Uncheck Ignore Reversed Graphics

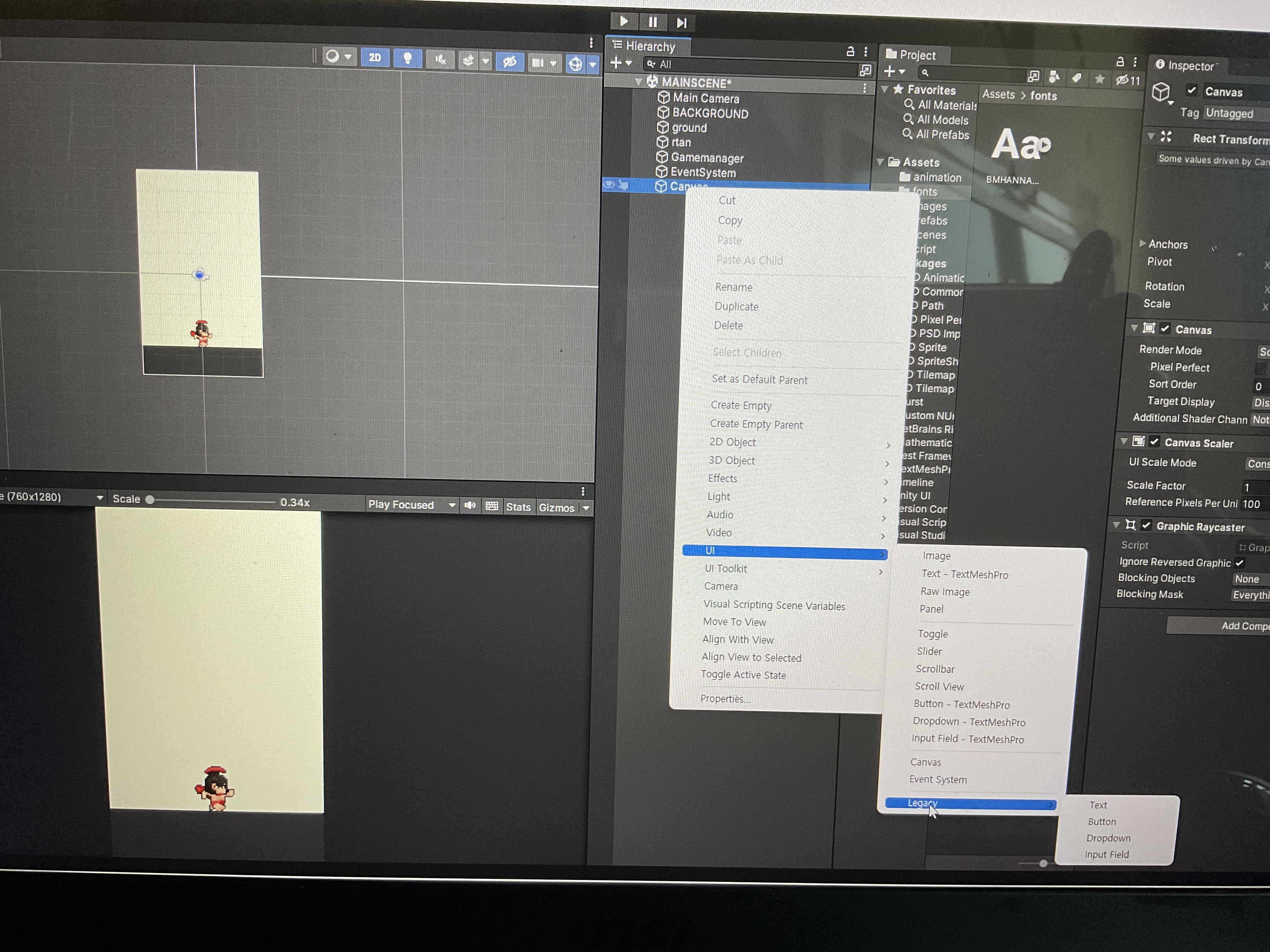[1239, 563]
